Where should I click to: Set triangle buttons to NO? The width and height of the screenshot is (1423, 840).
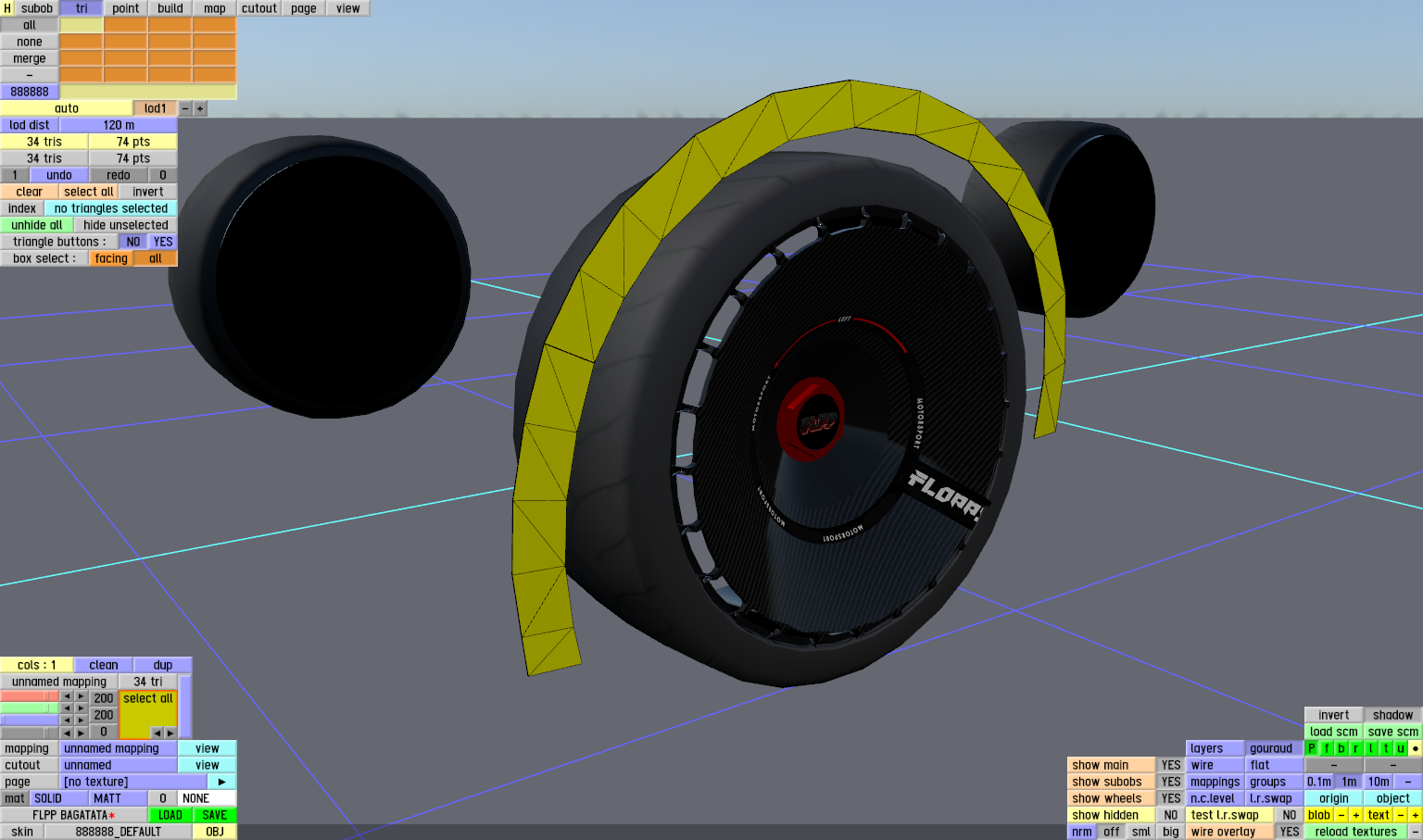[133, 242]
